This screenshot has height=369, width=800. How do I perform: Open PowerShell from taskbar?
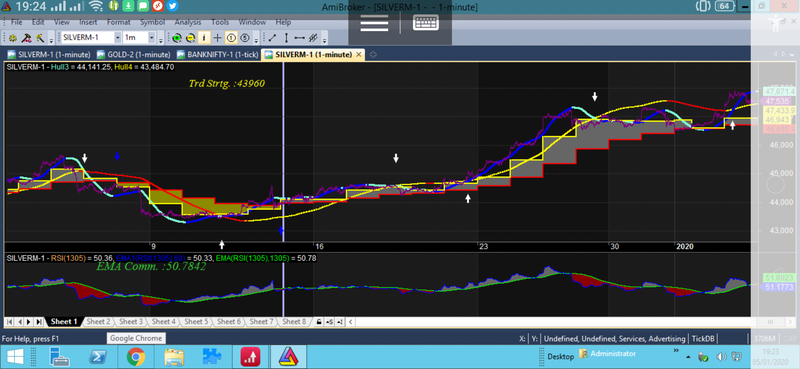coord(97,356)
